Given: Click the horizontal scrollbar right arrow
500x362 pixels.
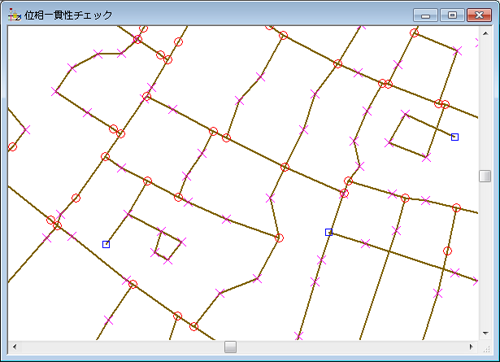Looking at the screenshot, I should pos(471,347).
